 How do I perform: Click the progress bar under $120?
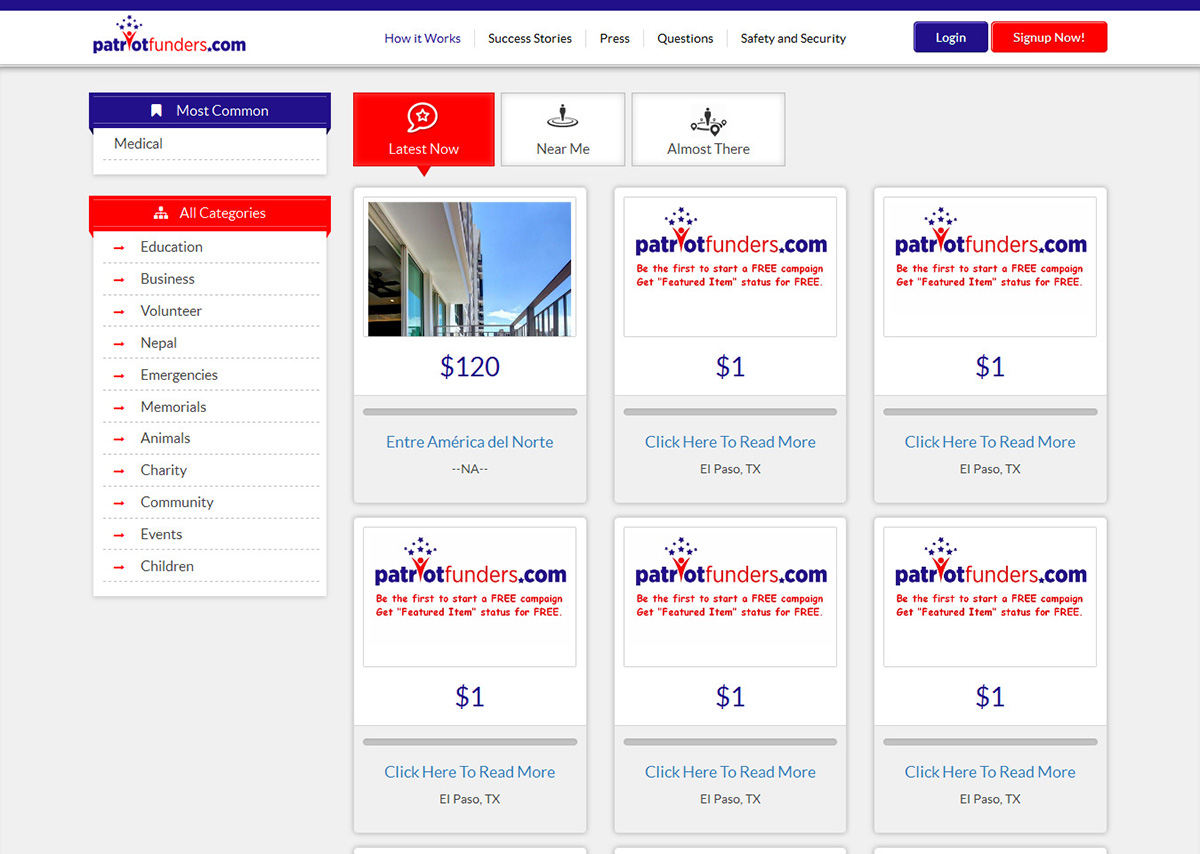click(x=470, y=412)
